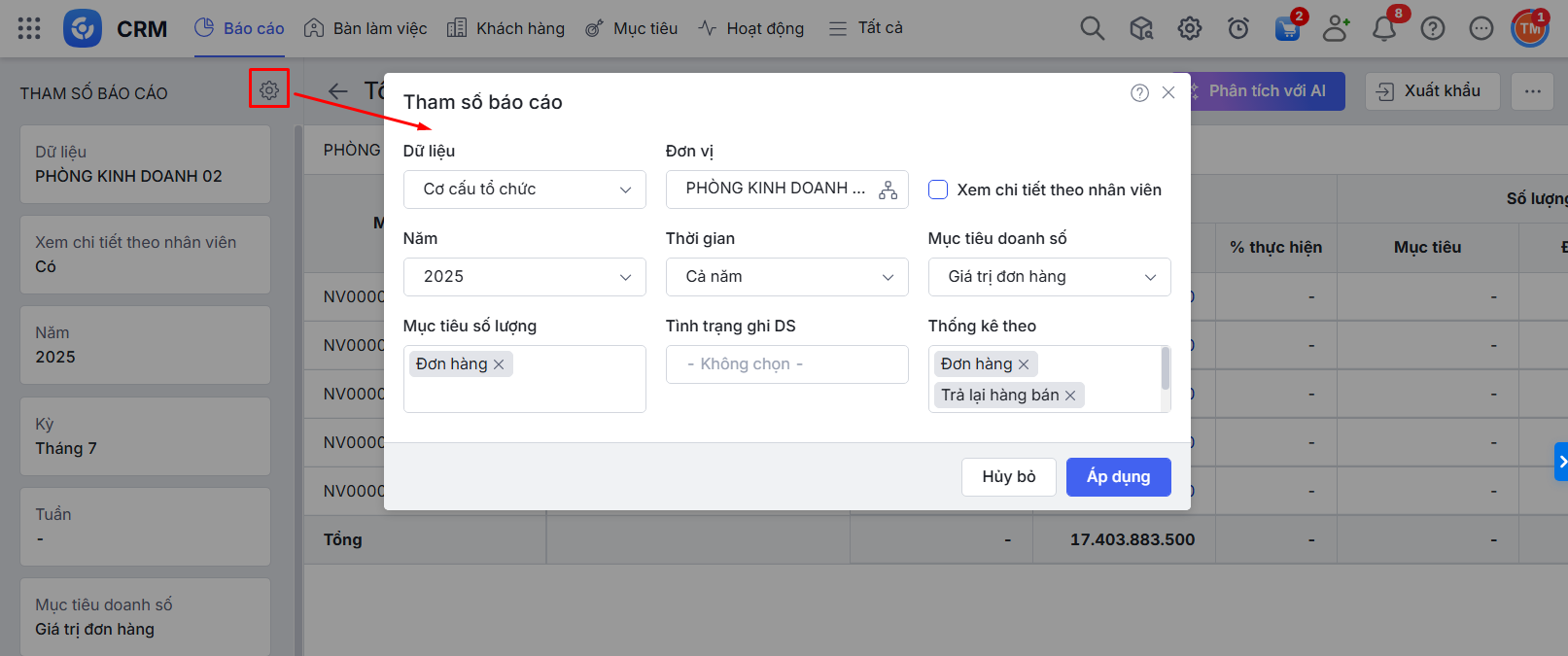Click the Thống kê theo scrollbar
The image size is (1568, 656).
coord(1165,369)
